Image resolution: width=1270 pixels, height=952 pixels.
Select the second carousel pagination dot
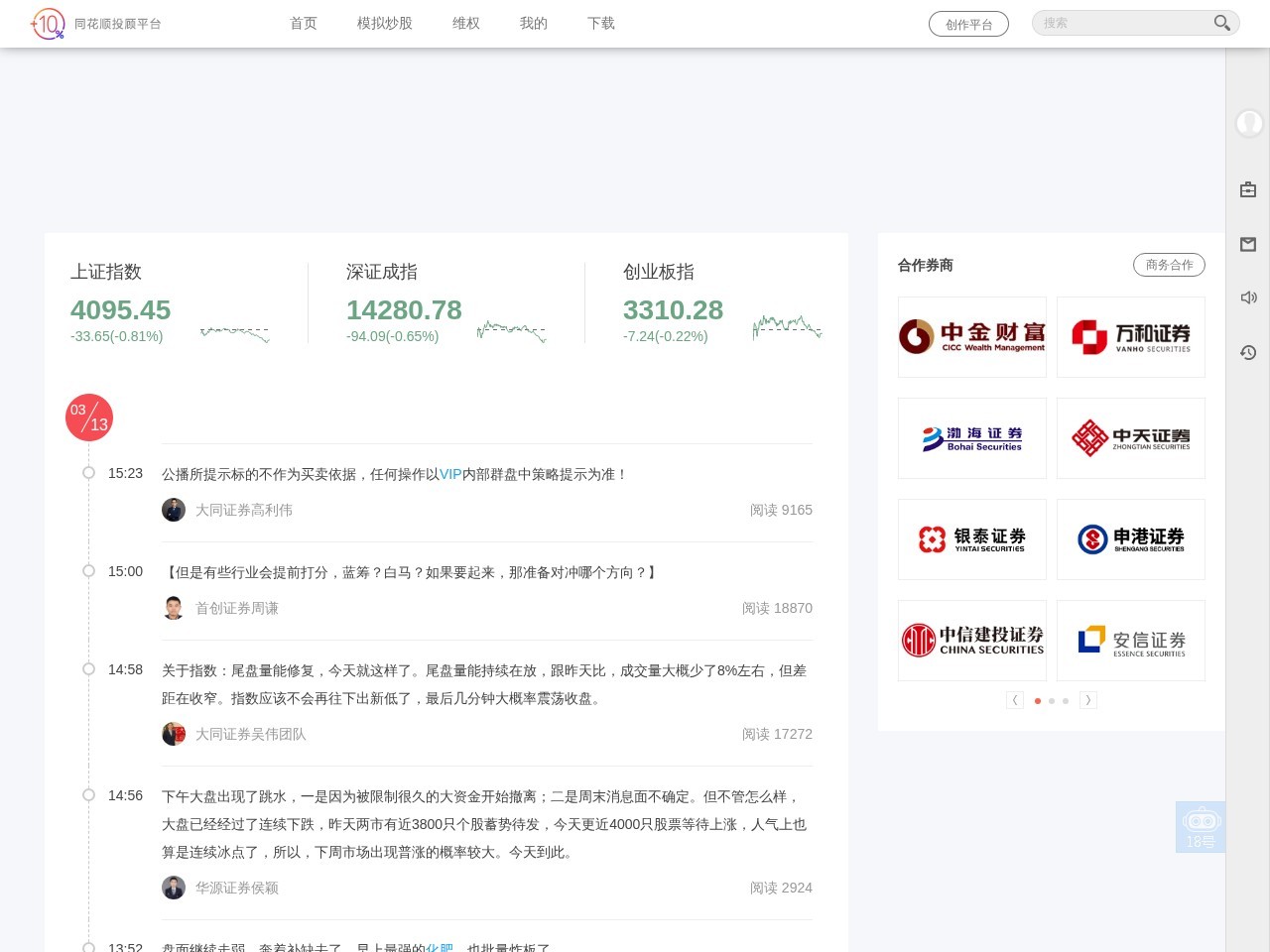[x=1052, y=701]
